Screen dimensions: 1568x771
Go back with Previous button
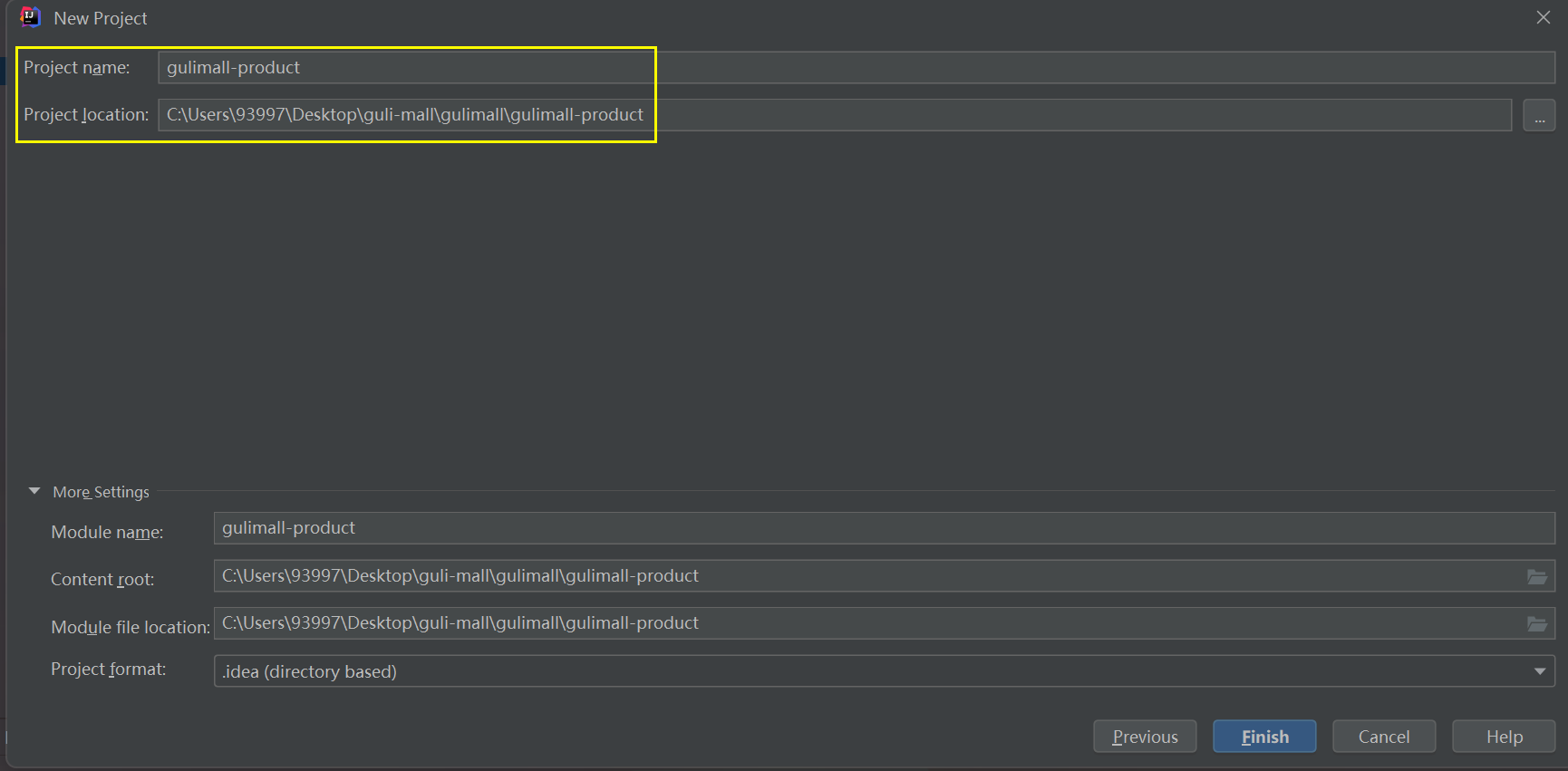coord(1145,737)
